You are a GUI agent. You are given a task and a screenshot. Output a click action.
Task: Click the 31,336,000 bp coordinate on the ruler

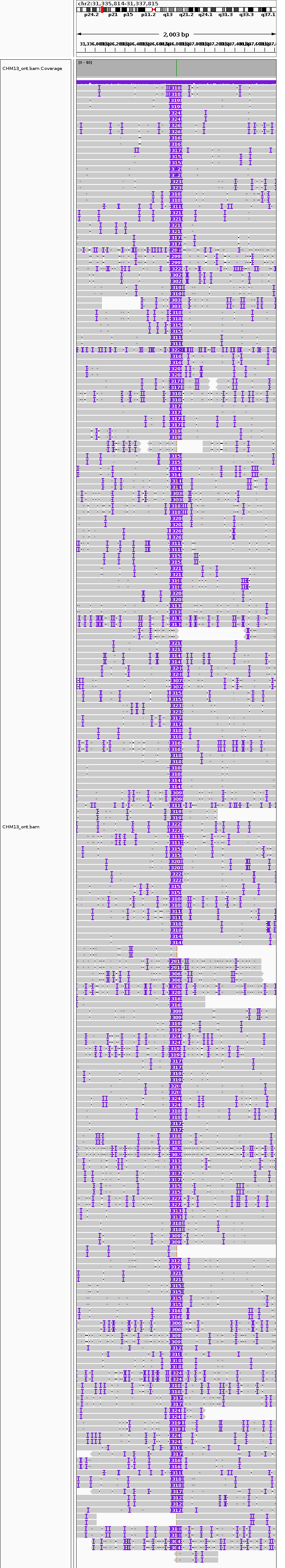(91, 44)
